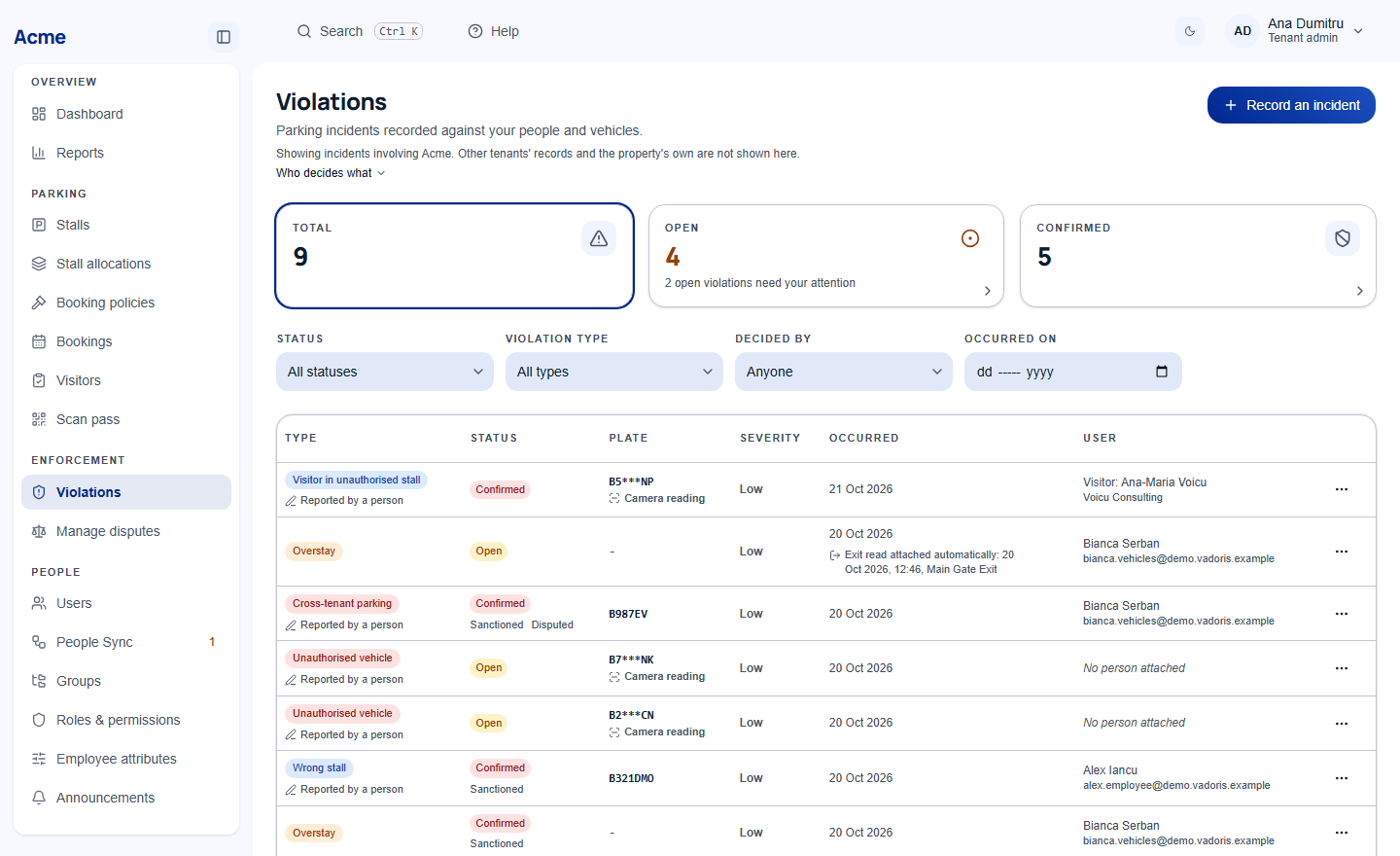Screen dimensions: 1400x856
Task: Open Roles & permissions page
Action: tap(126, 720)
